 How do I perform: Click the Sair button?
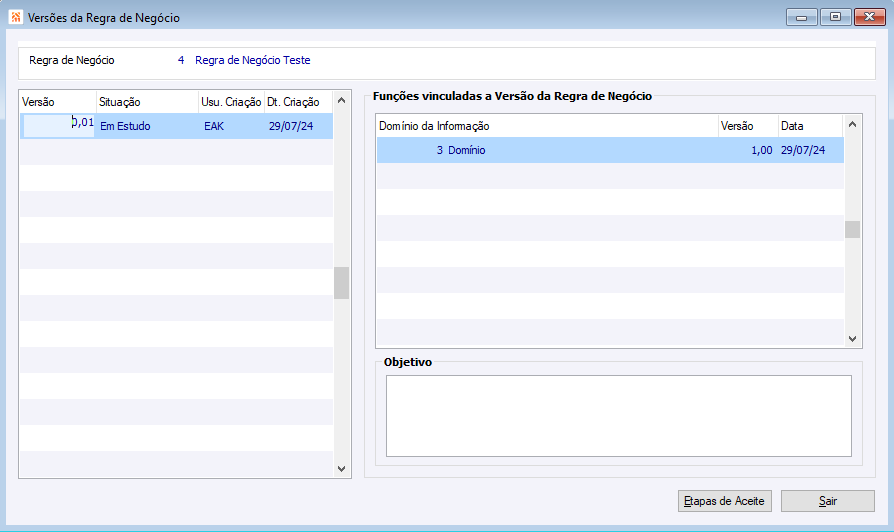[827, 501]
